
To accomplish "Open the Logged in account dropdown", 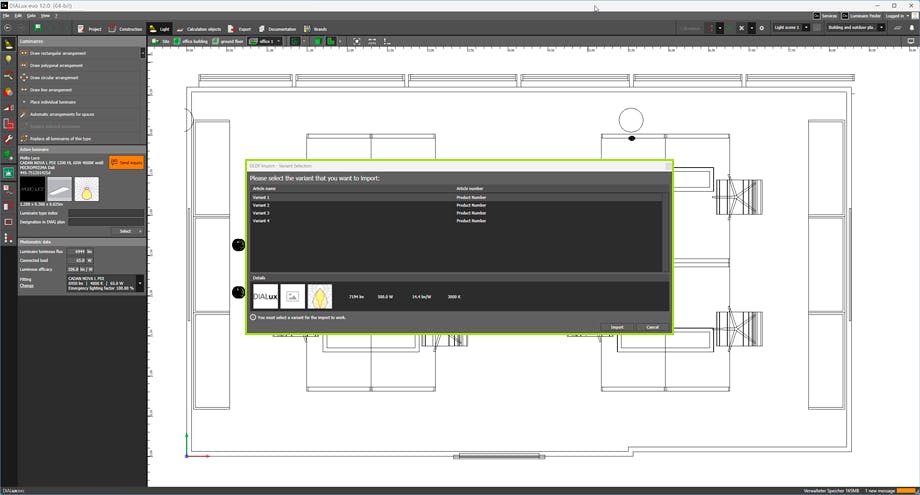I will (x=897, y=16).
